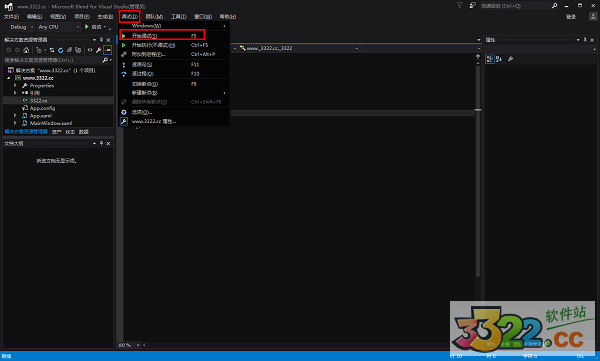Click the Home icon in Solution Explorer
600x361 pixels.
tap(26, 50)
